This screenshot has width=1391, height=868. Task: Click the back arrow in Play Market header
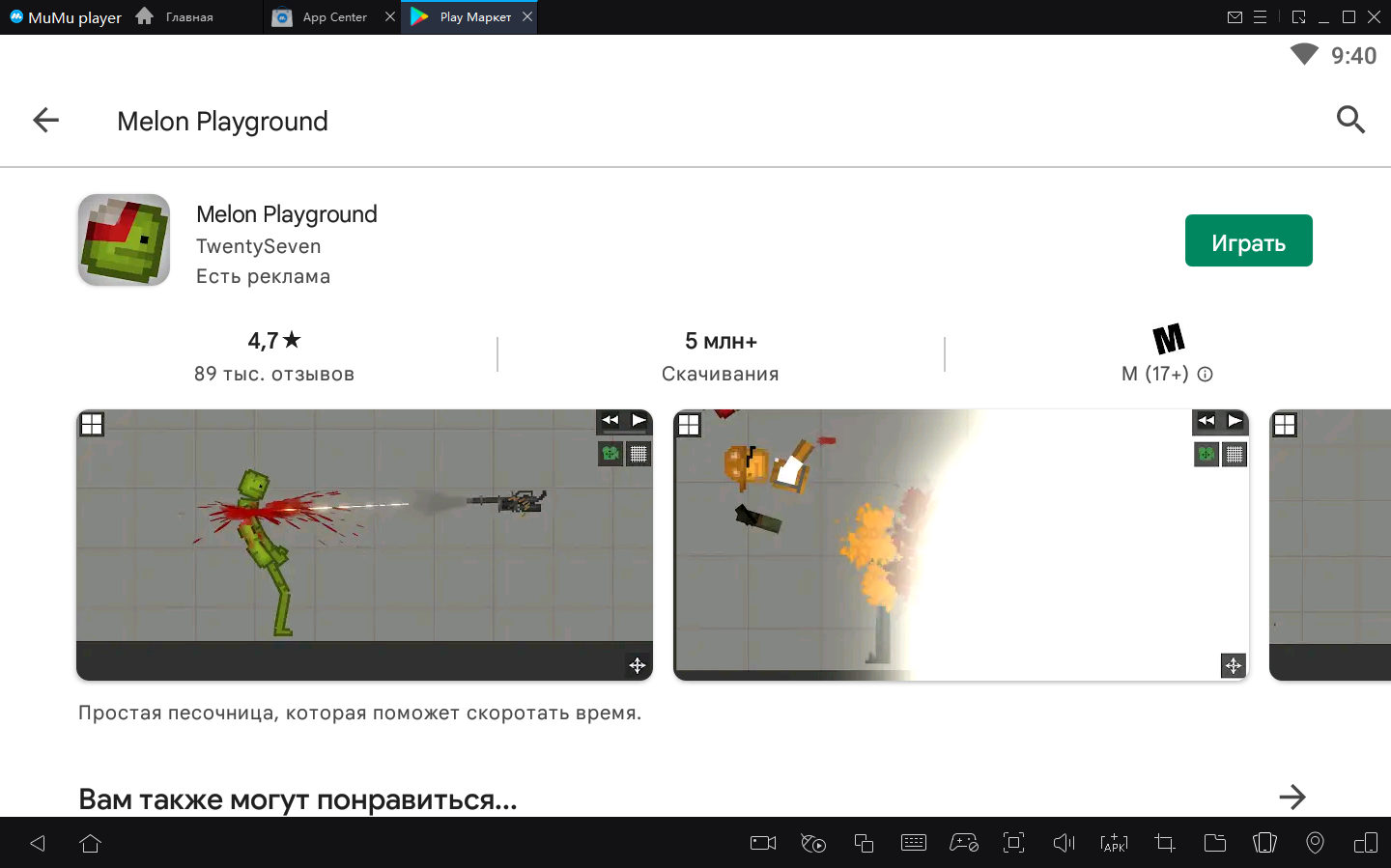pos(45,121)
